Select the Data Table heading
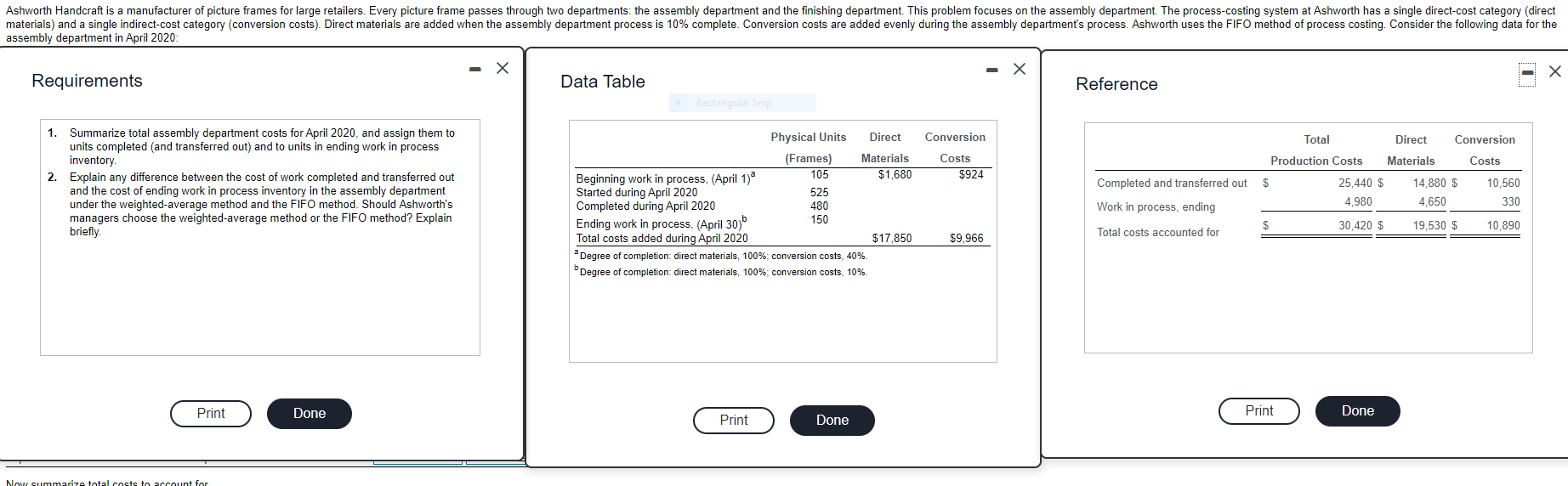The image size is (1568, 486). [x=603, y=82]
